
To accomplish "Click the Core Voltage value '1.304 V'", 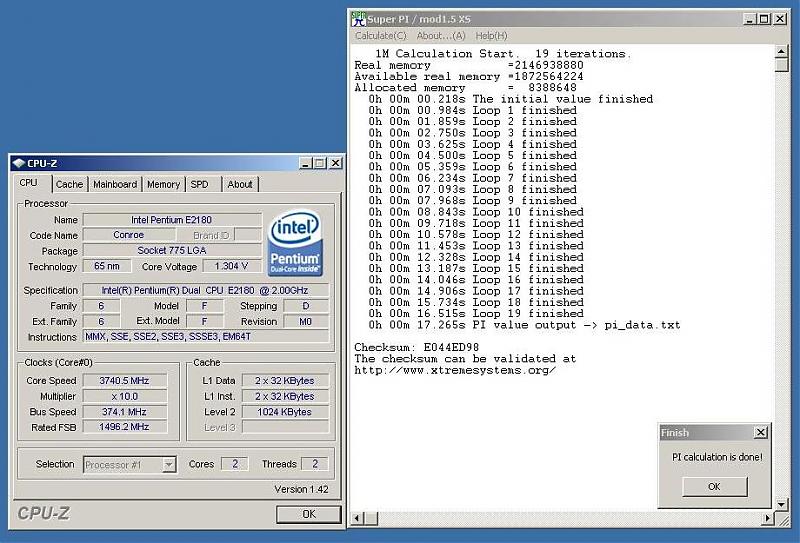I will (x=232, y=266).
